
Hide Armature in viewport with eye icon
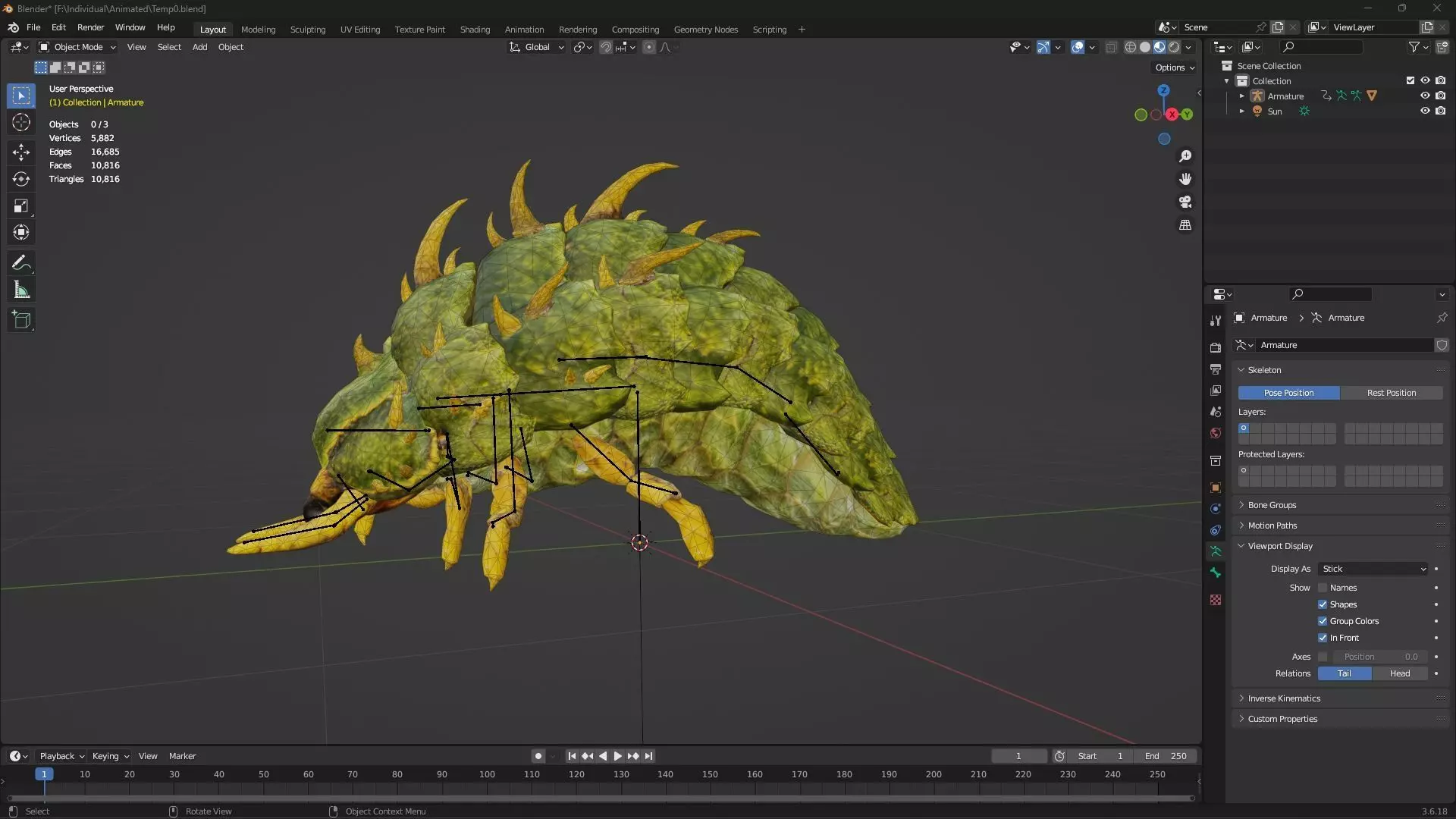[1425, 96]
